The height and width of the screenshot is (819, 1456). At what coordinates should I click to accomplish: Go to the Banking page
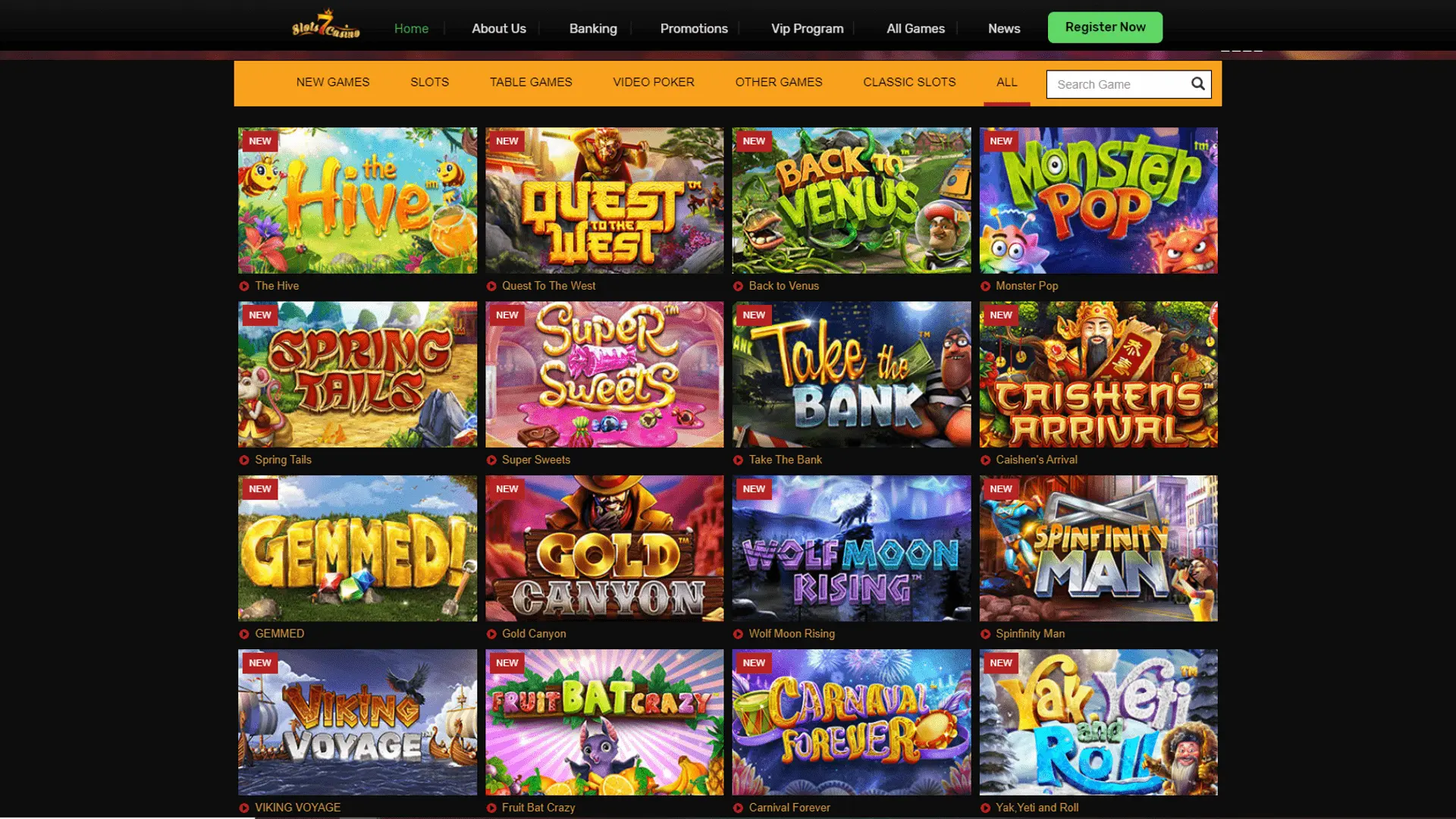coord(593,28)
